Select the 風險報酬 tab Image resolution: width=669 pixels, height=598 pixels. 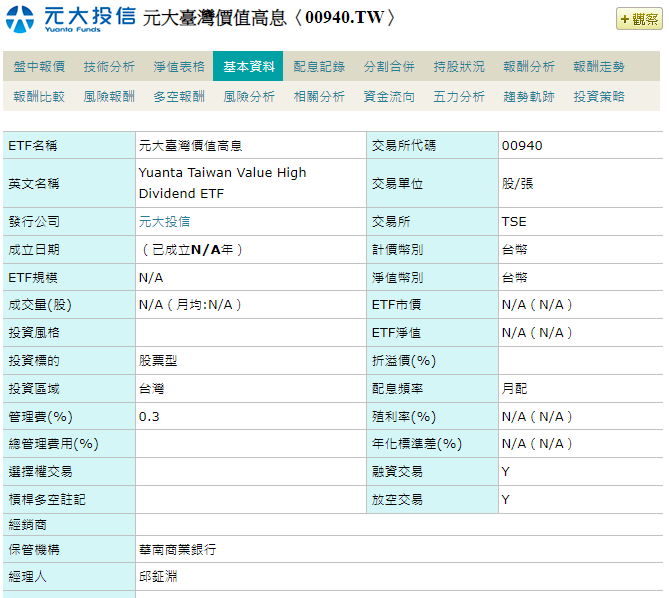click(109, 97)
